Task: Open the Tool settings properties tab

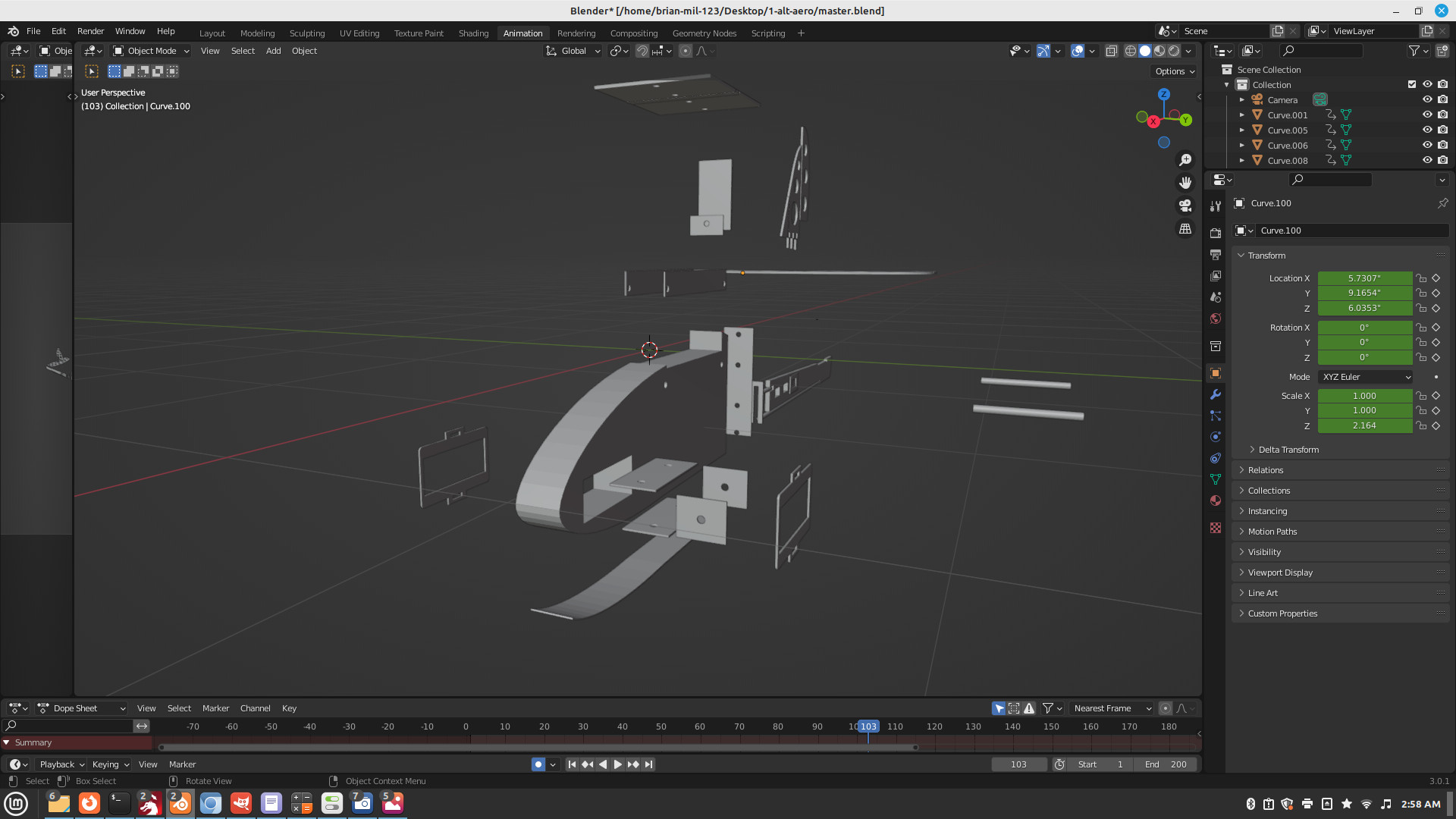Action: 1216,206
